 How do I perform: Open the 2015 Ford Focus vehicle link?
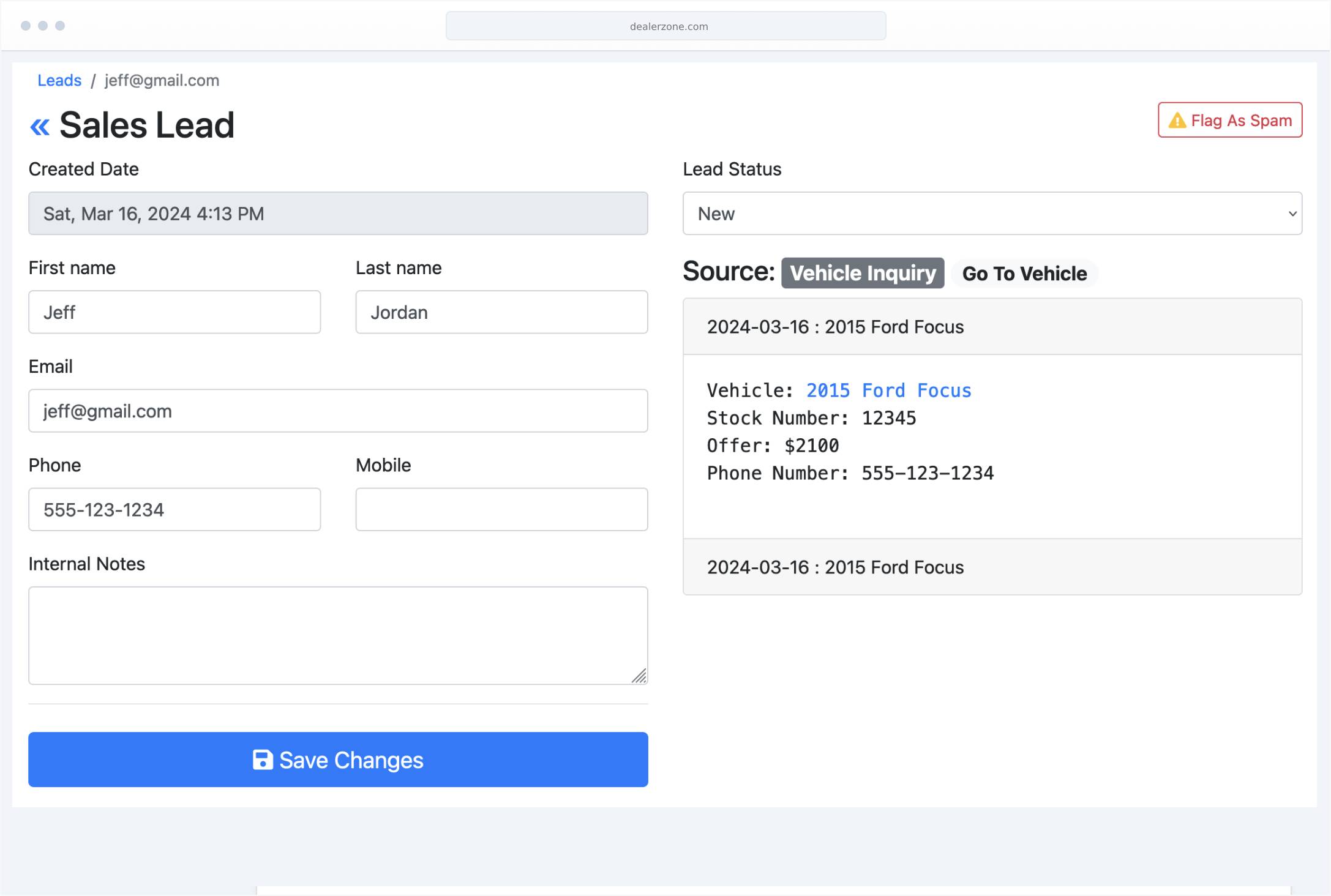coord(888,390)
